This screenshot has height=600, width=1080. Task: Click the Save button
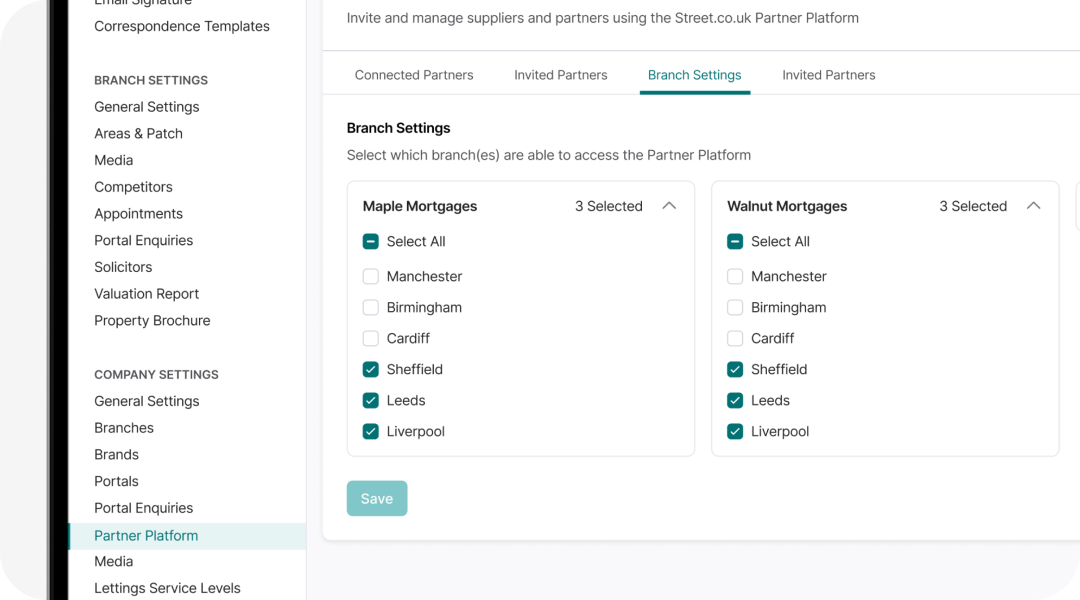point(377,498)
